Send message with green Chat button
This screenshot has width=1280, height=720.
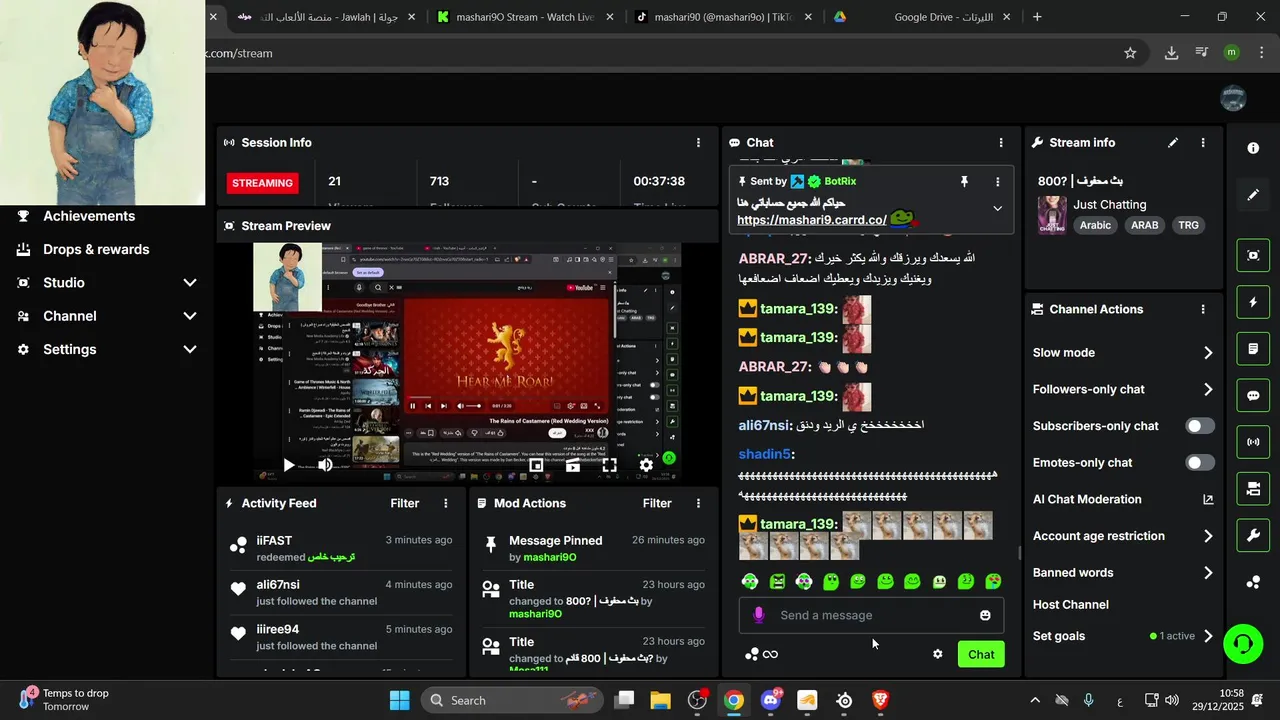pos(981,654)
